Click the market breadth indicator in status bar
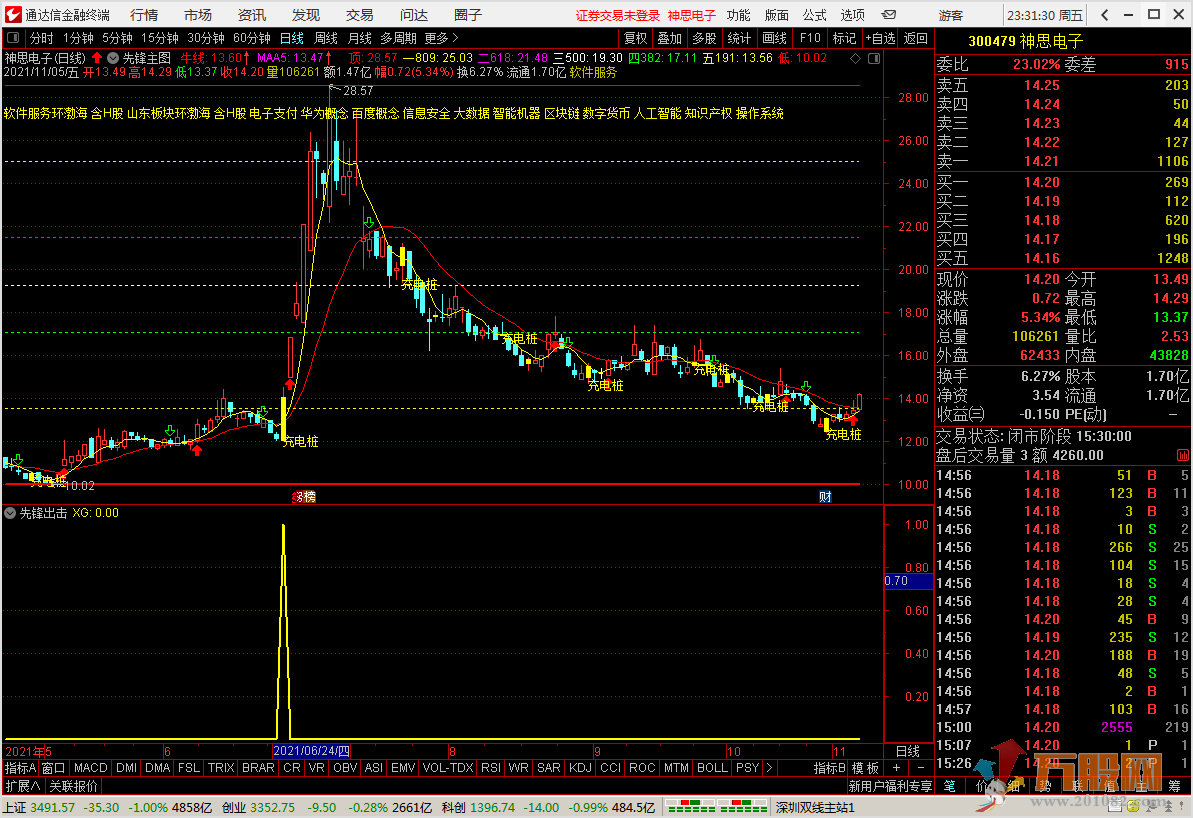The image size is (1193, 818). click(717, 807)
